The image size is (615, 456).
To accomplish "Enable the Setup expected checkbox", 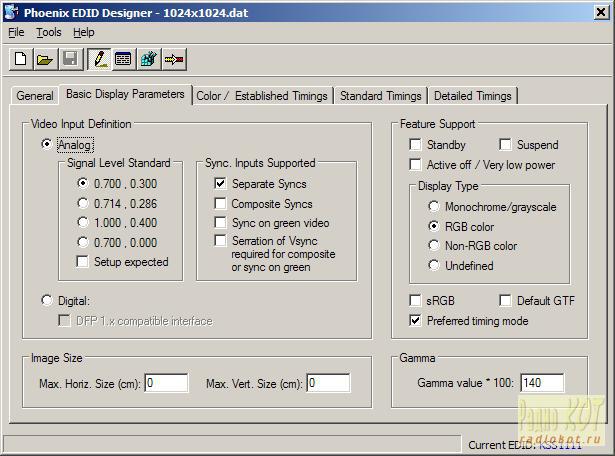I will (82, 262).
